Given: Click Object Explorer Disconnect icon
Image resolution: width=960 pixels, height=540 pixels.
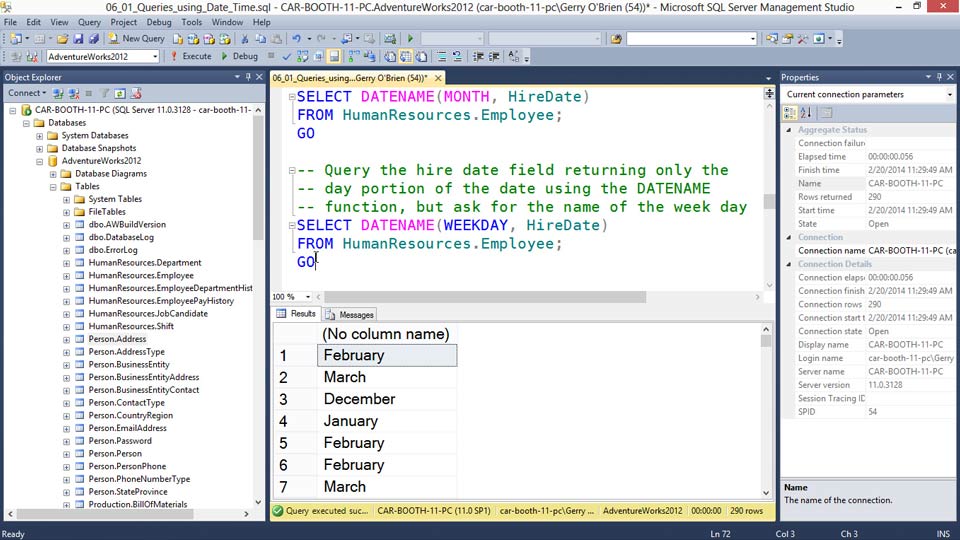Looking at the screenshot, I should [74, 93].
